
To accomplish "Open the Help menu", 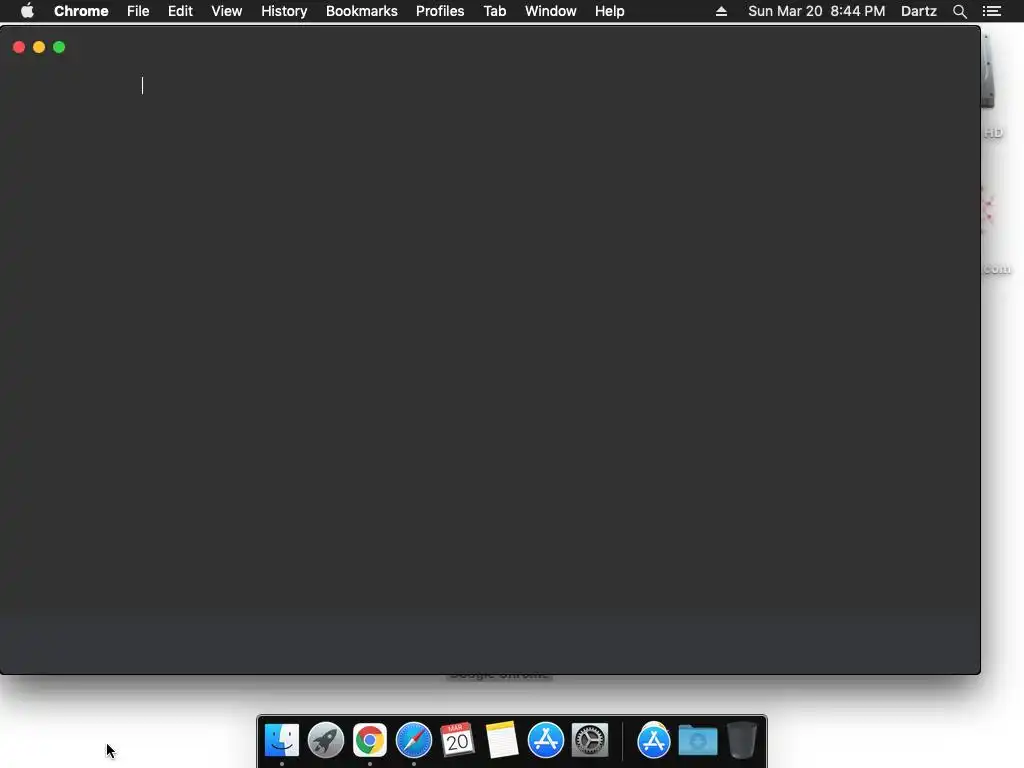I will click(609, 11).
